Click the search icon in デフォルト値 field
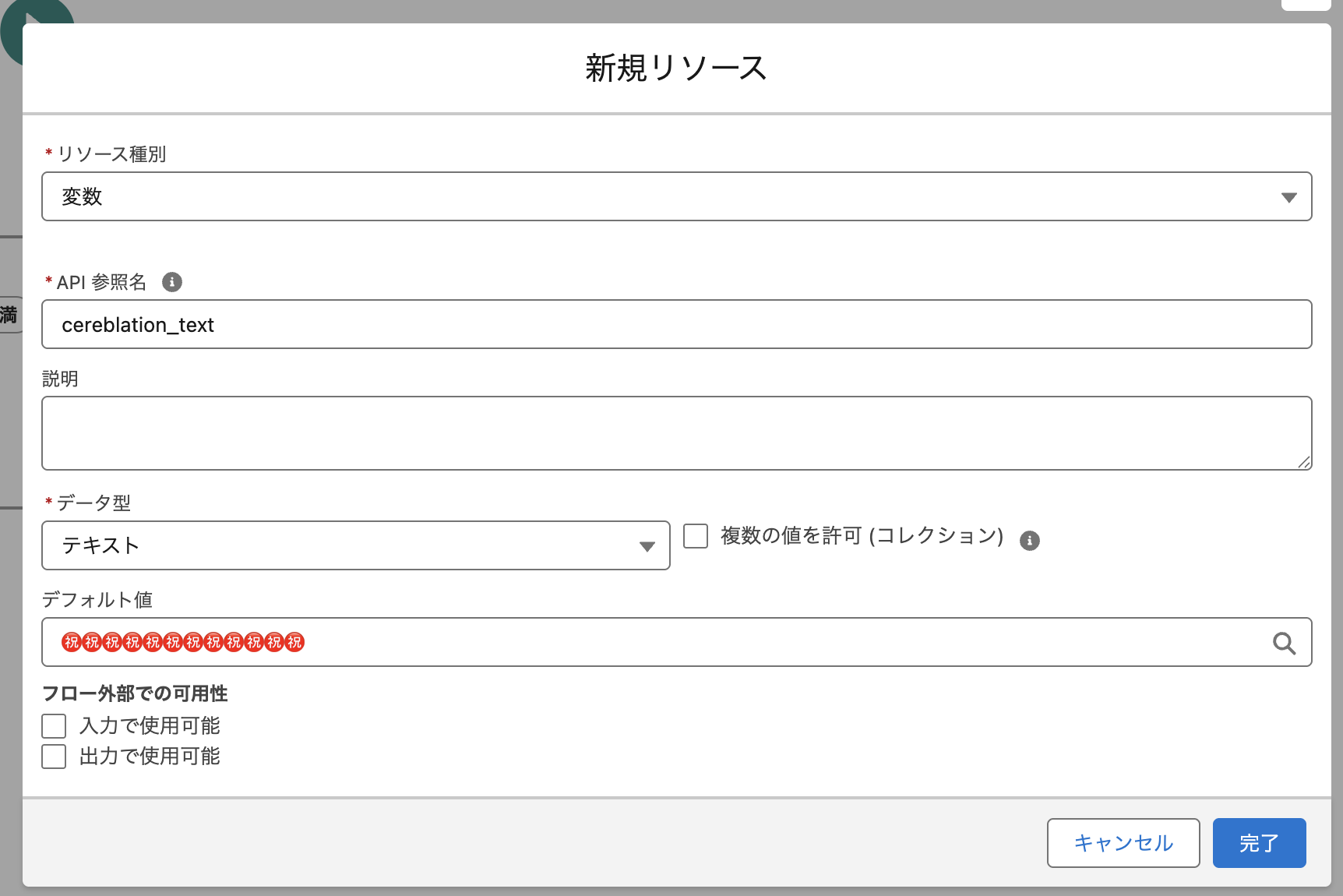 [x=1283, y=642]
